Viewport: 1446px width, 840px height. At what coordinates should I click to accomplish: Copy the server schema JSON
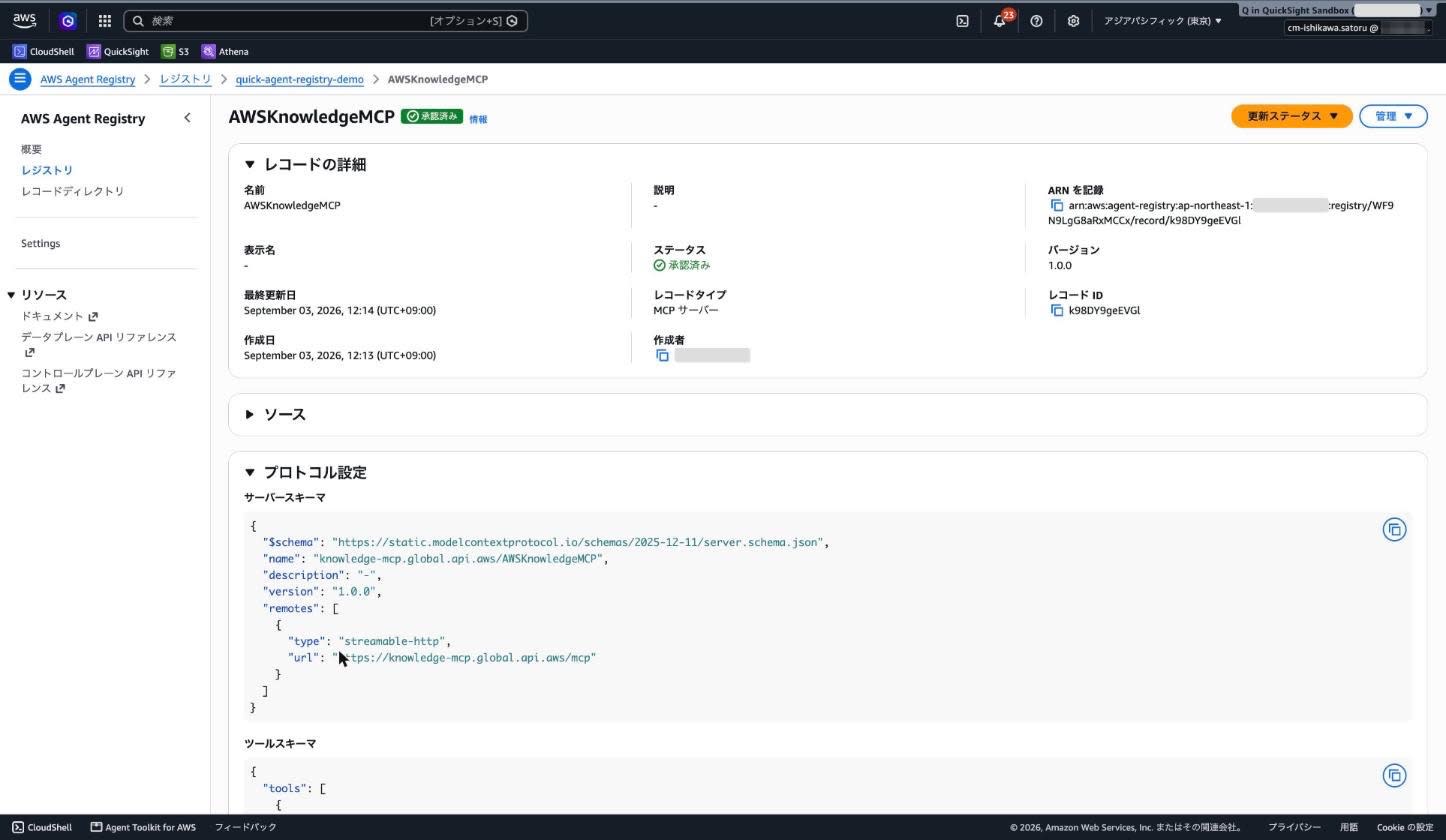(1394, 529)
